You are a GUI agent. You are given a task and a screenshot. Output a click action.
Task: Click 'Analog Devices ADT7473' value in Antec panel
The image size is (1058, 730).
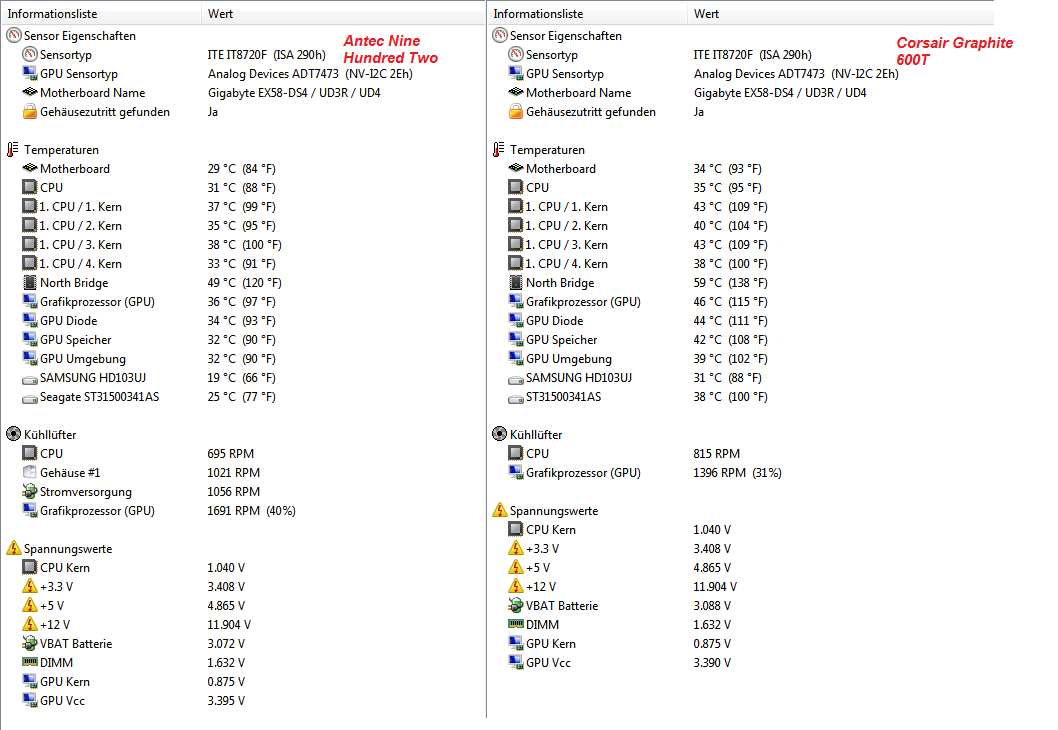pyautogui.click(x=273, y=74)
